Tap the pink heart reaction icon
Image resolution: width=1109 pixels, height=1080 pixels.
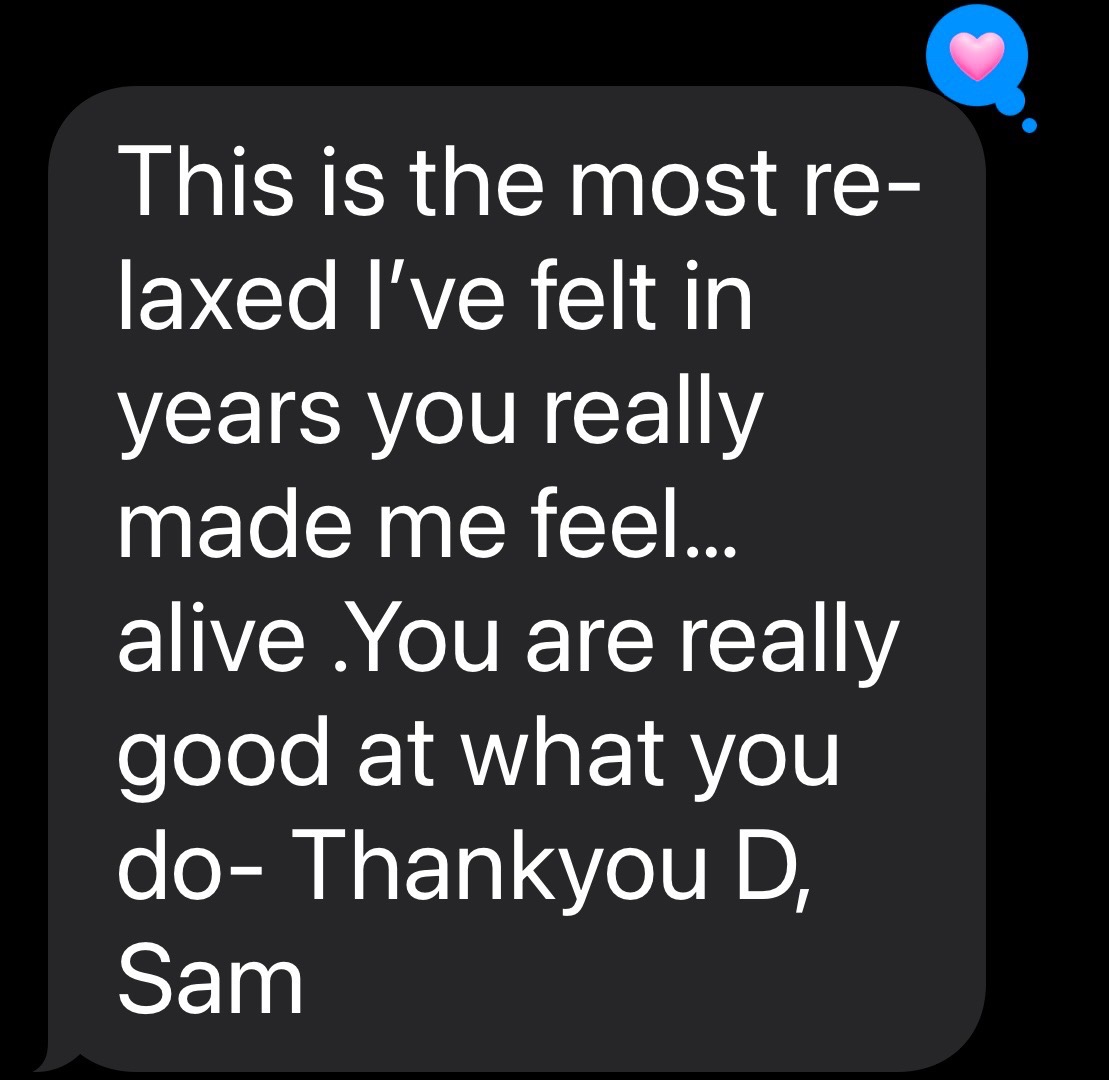point(976,55)
